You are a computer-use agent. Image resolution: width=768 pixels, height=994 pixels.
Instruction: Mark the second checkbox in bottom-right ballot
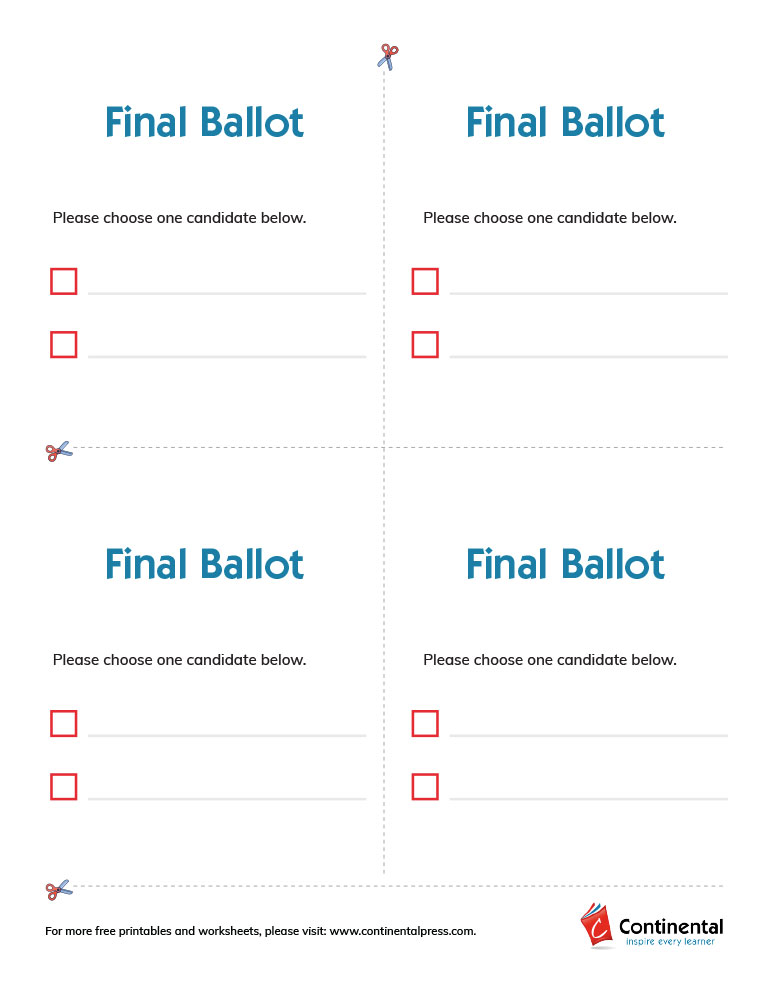[425, 787]
